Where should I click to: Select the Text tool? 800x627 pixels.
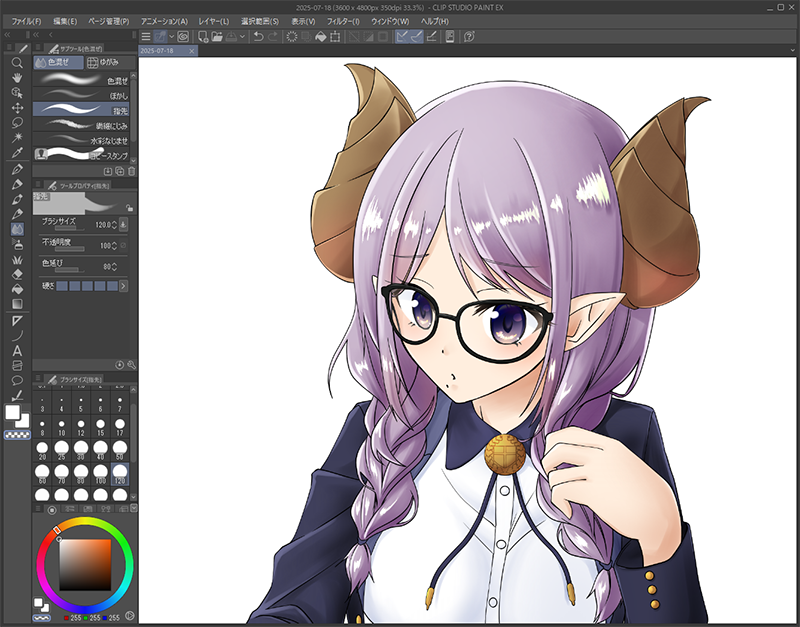coord(17,351)
